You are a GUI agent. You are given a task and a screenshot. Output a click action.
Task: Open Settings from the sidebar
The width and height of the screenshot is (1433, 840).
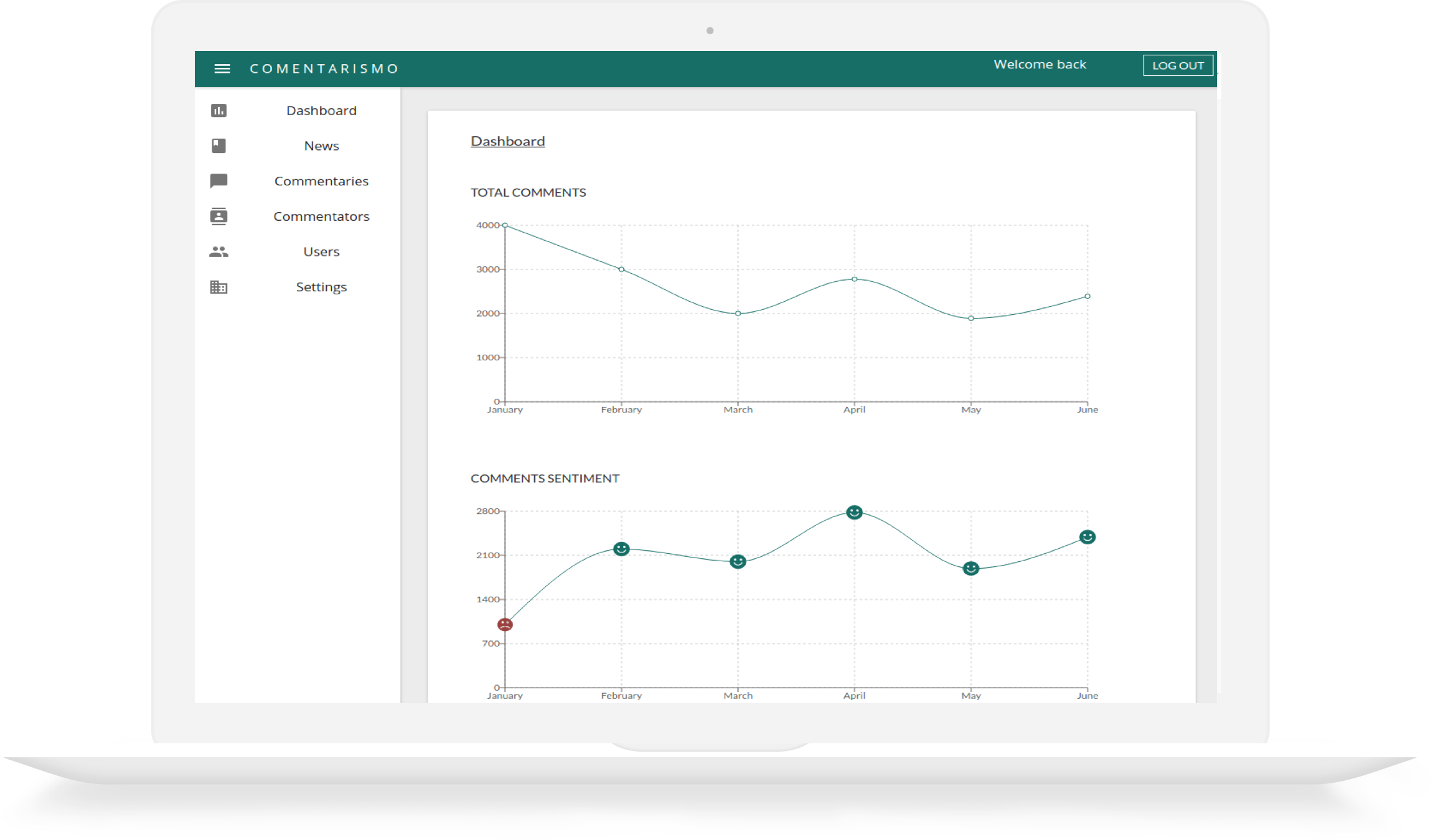[321, 287]
